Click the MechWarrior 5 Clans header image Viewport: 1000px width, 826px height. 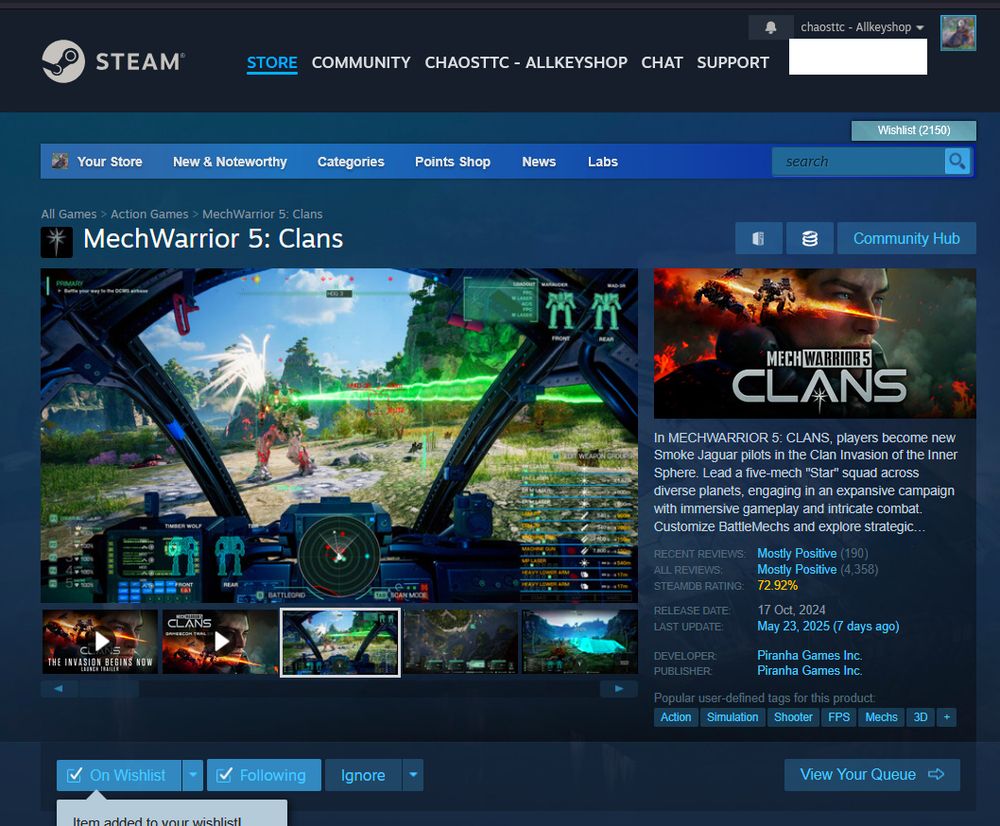[814, 343]
